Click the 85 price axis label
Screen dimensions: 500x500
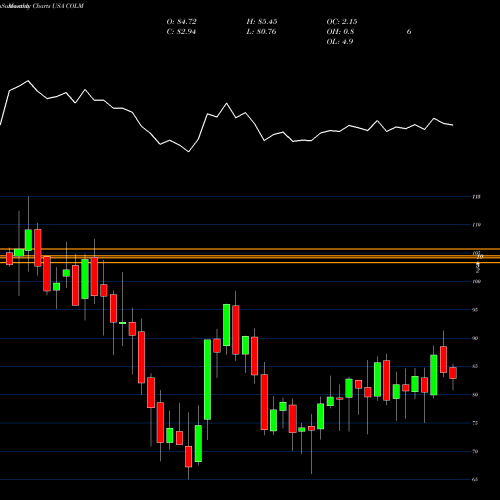tap(475, 366)
